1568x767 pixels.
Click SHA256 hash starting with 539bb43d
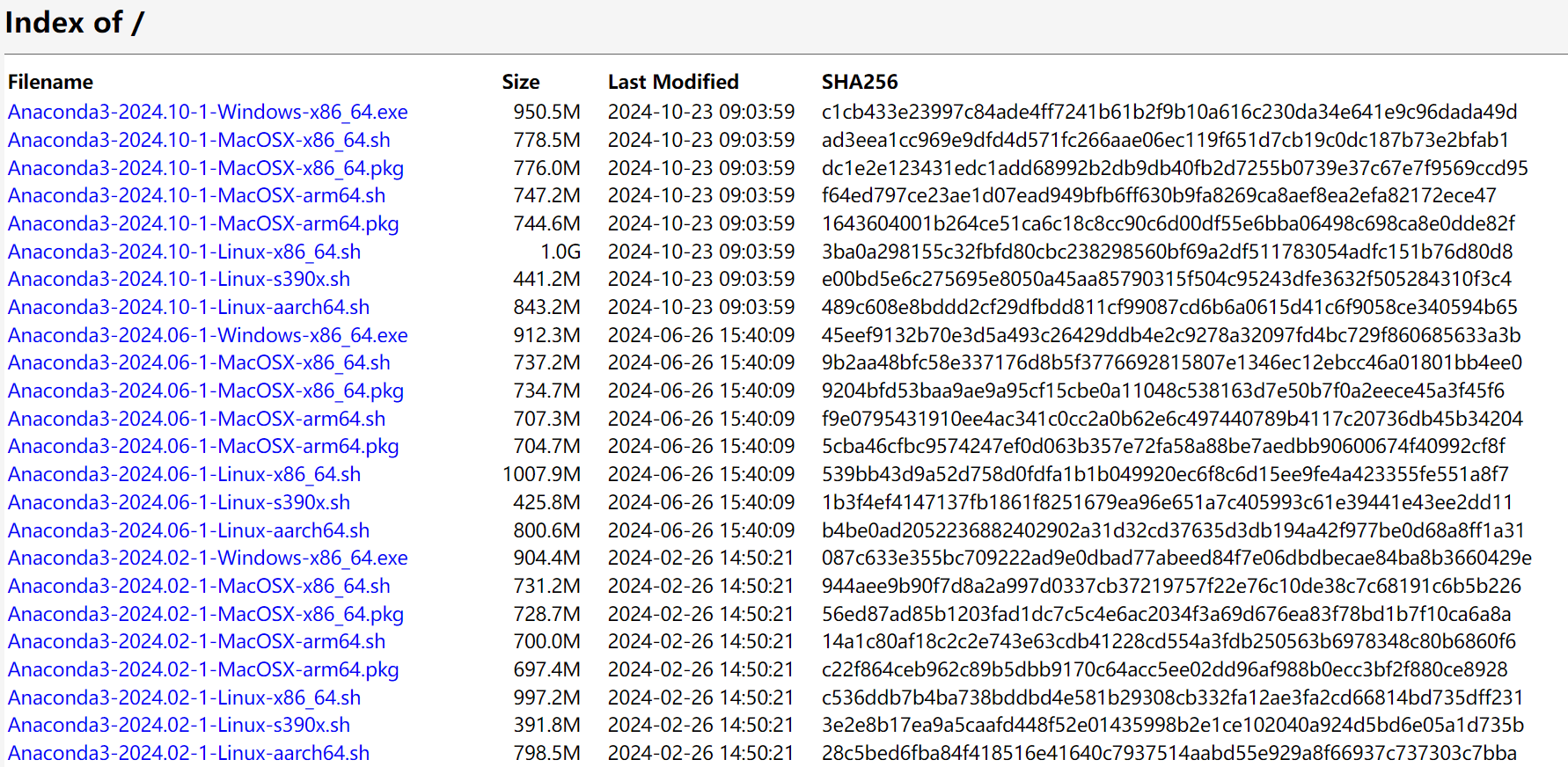click(1166, 474)
